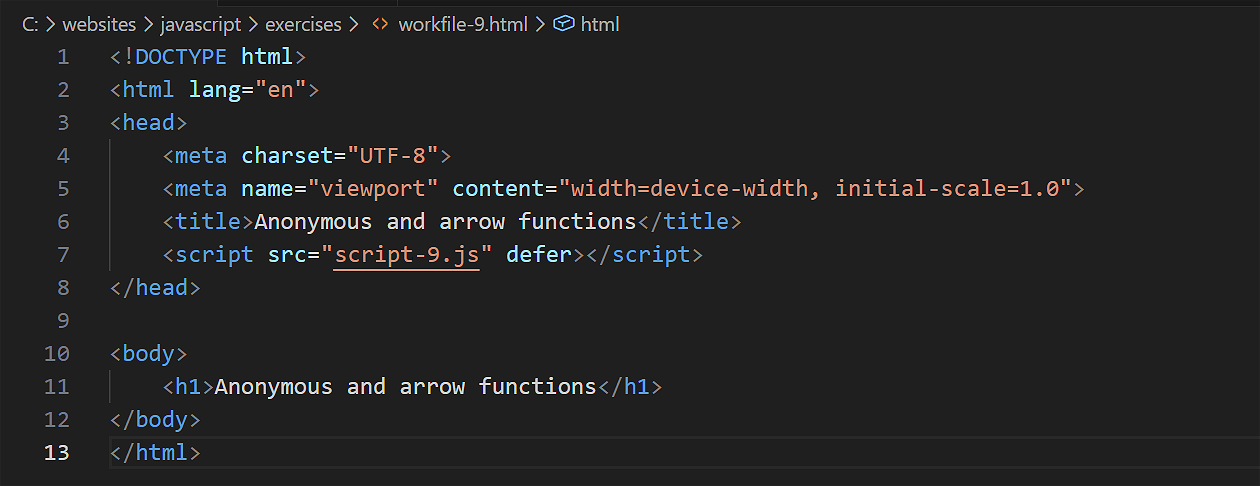1260x486 pixels.
Task: Click the title text on line 6
Action: pyautogui.click(x=445, y=222)
